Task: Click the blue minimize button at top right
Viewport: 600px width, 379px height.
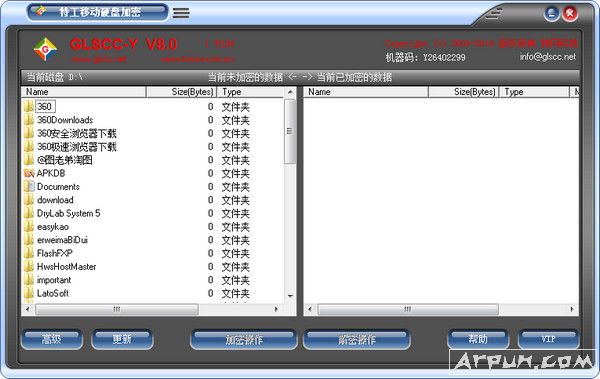Action: [551, 14]
